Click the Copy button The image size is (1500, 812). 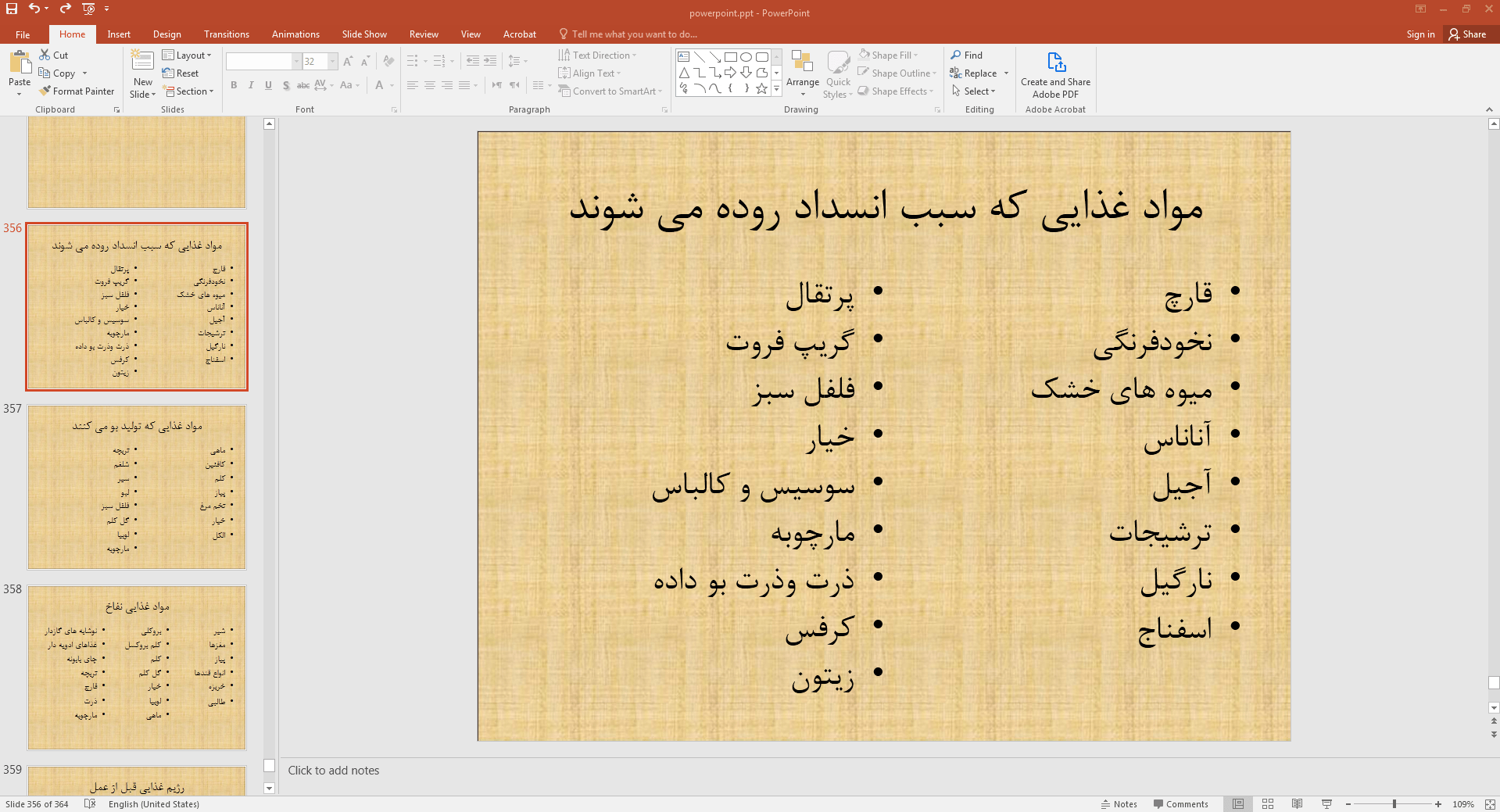(x=58, y=73)
